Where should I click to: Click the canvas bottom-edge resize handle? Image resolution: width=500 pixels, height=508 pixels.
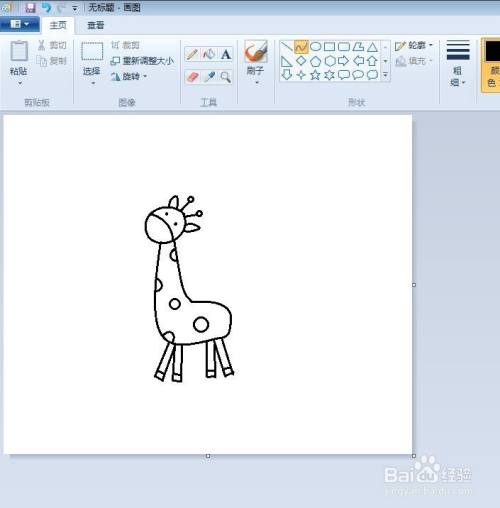pyautogui.click(x=208, y=456)
